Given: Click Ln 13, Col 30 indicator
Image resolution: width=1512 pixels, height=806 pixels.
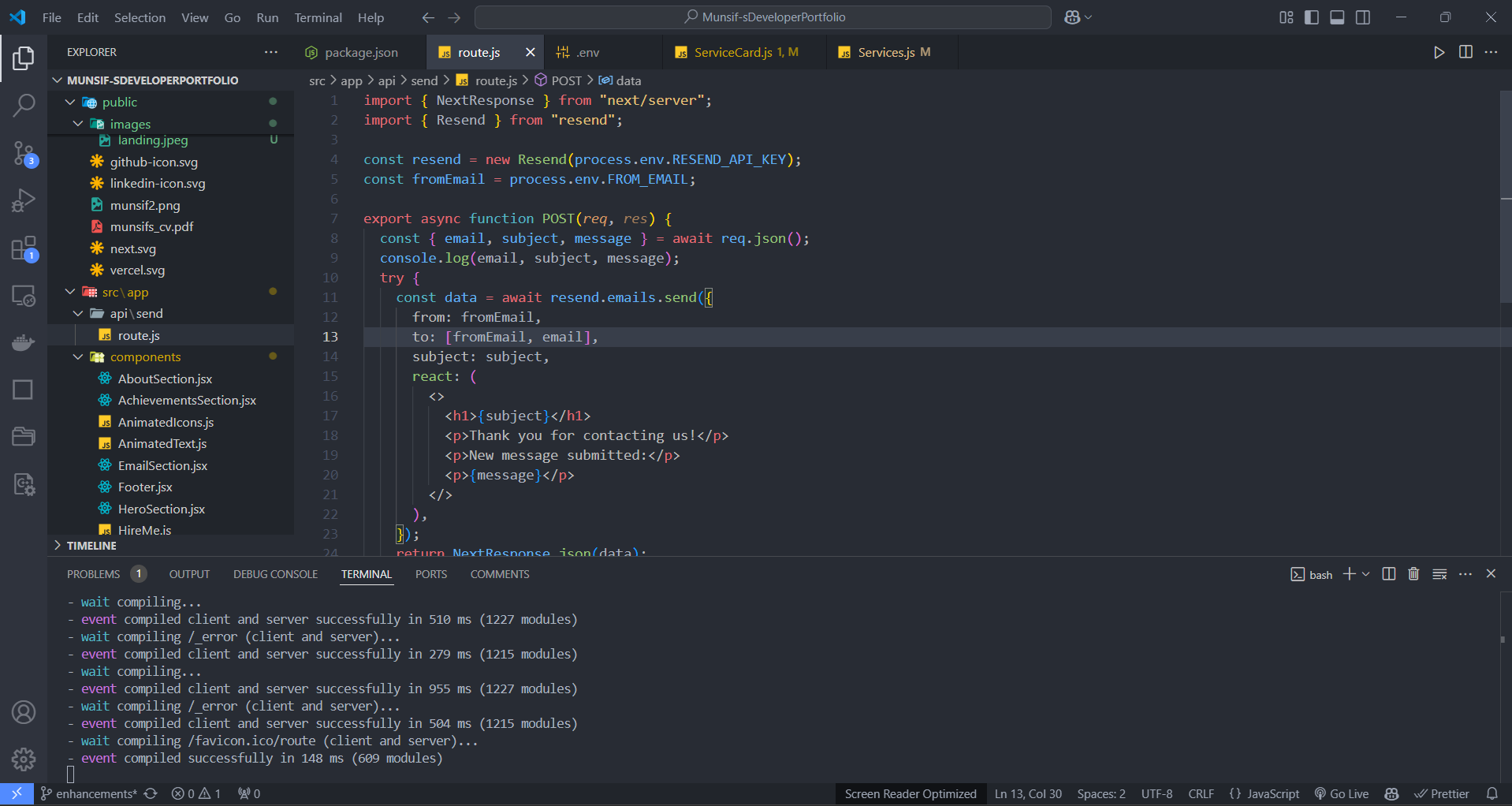Looking at the screenshot, I should point(1028,794).
